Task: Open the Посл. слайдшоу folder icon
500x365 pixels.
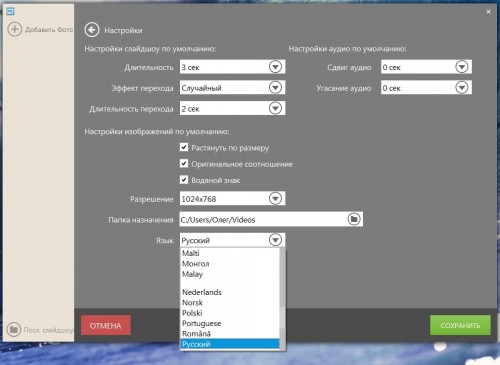Action: 14,330
